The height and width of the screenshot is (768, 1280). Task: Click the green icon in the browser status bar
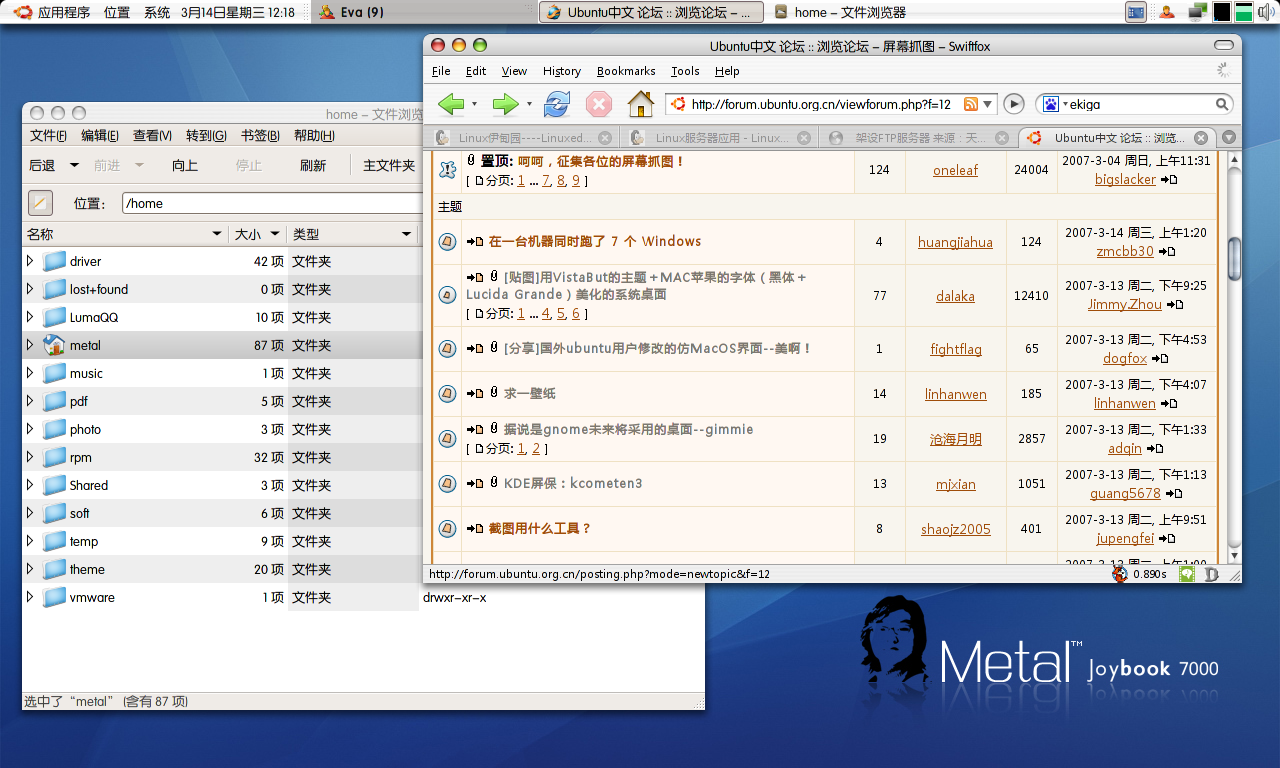[x=1187, y=574]
